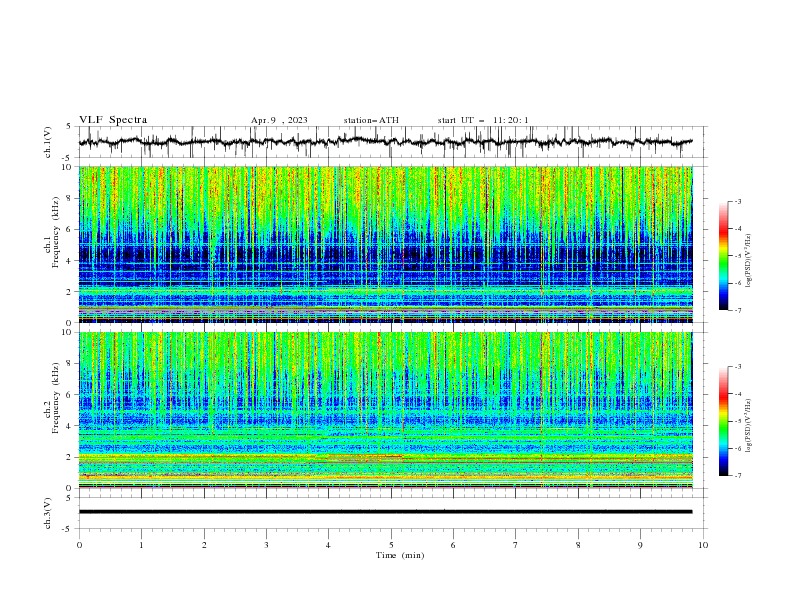Viewport: 792px width, 612px height.
Task: Click the "station=ATH" label
Action: click(371, 120)
